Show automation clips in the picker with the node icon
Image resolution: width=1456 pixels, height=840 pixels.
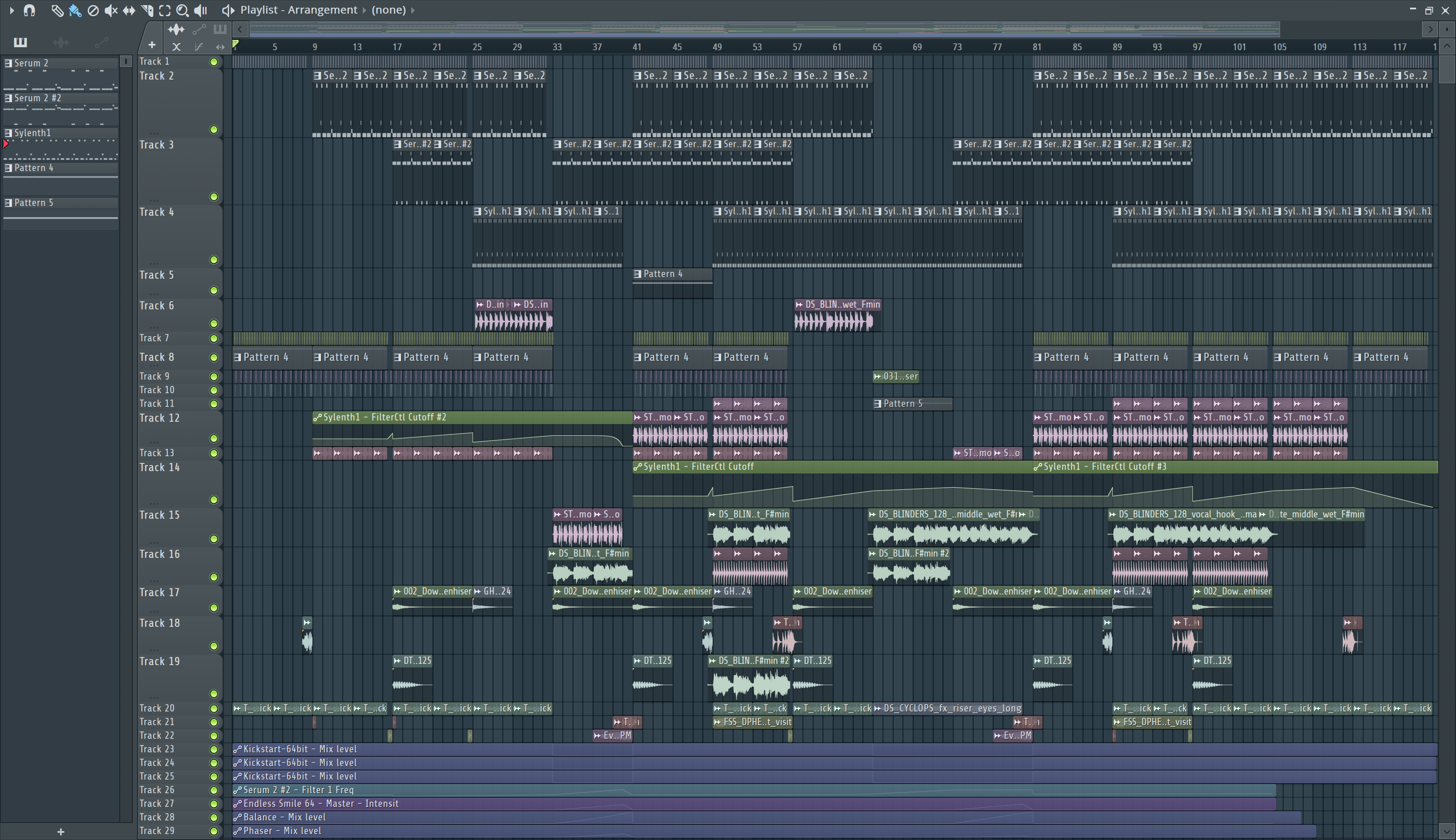pyautogui.click(x=101, y=42)
